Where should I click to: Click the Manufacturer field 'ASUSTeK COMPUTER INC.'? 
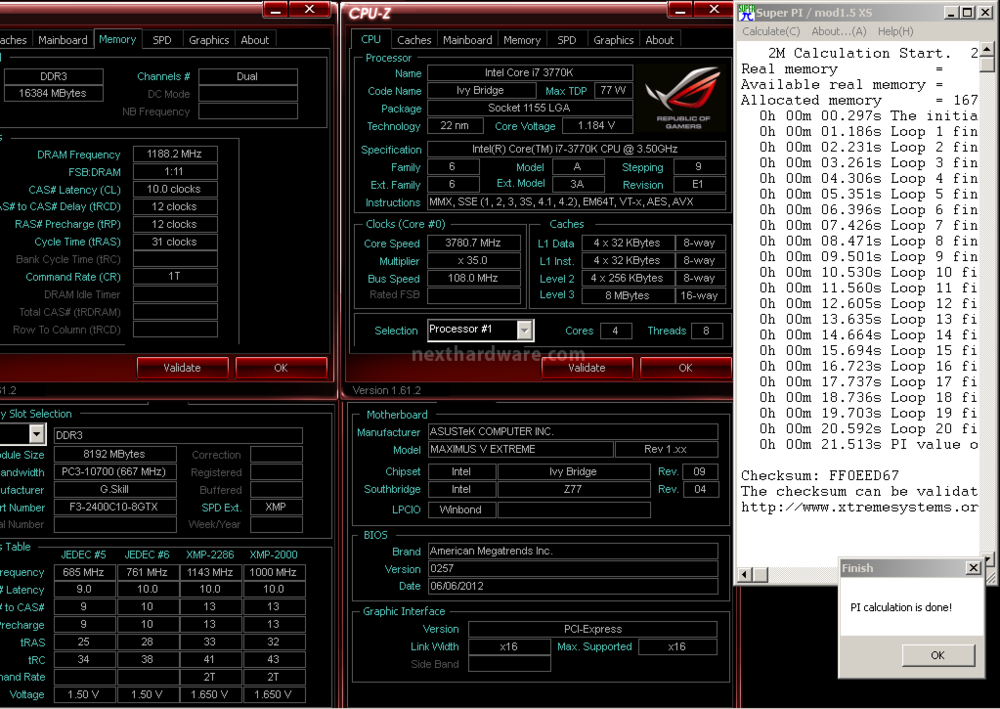pos(573,432)
